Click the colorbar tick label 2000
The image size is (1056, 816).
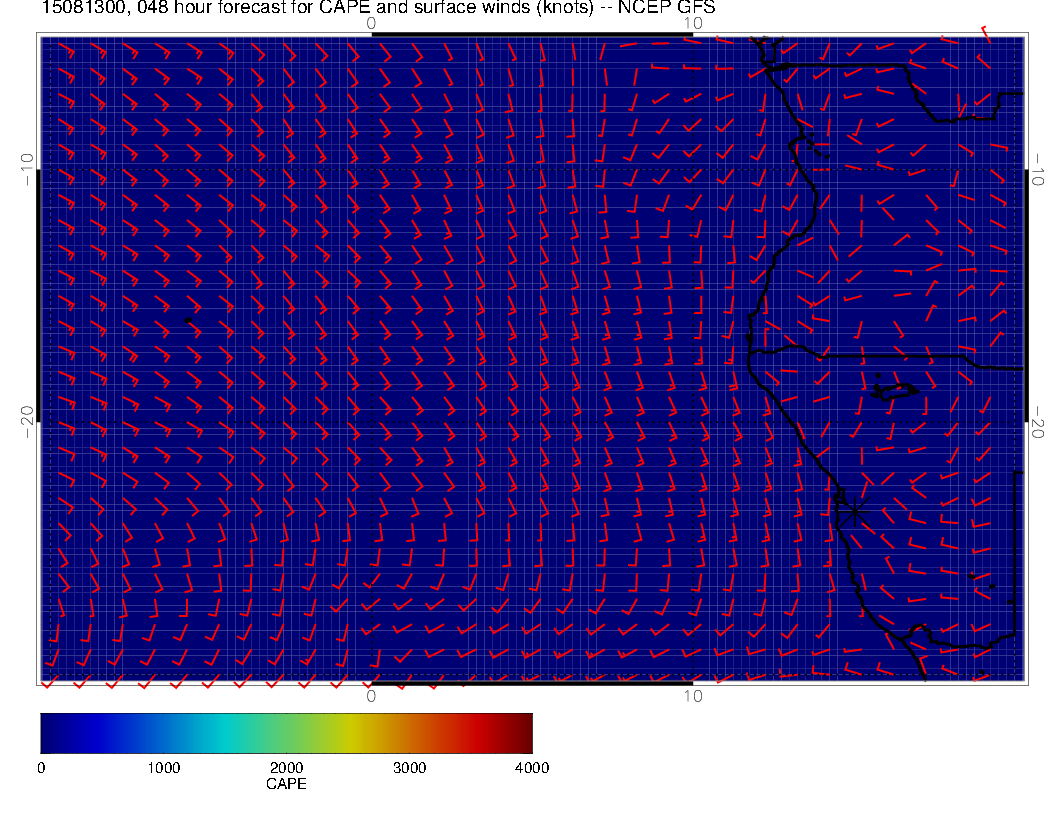click(x=286, y=767)
